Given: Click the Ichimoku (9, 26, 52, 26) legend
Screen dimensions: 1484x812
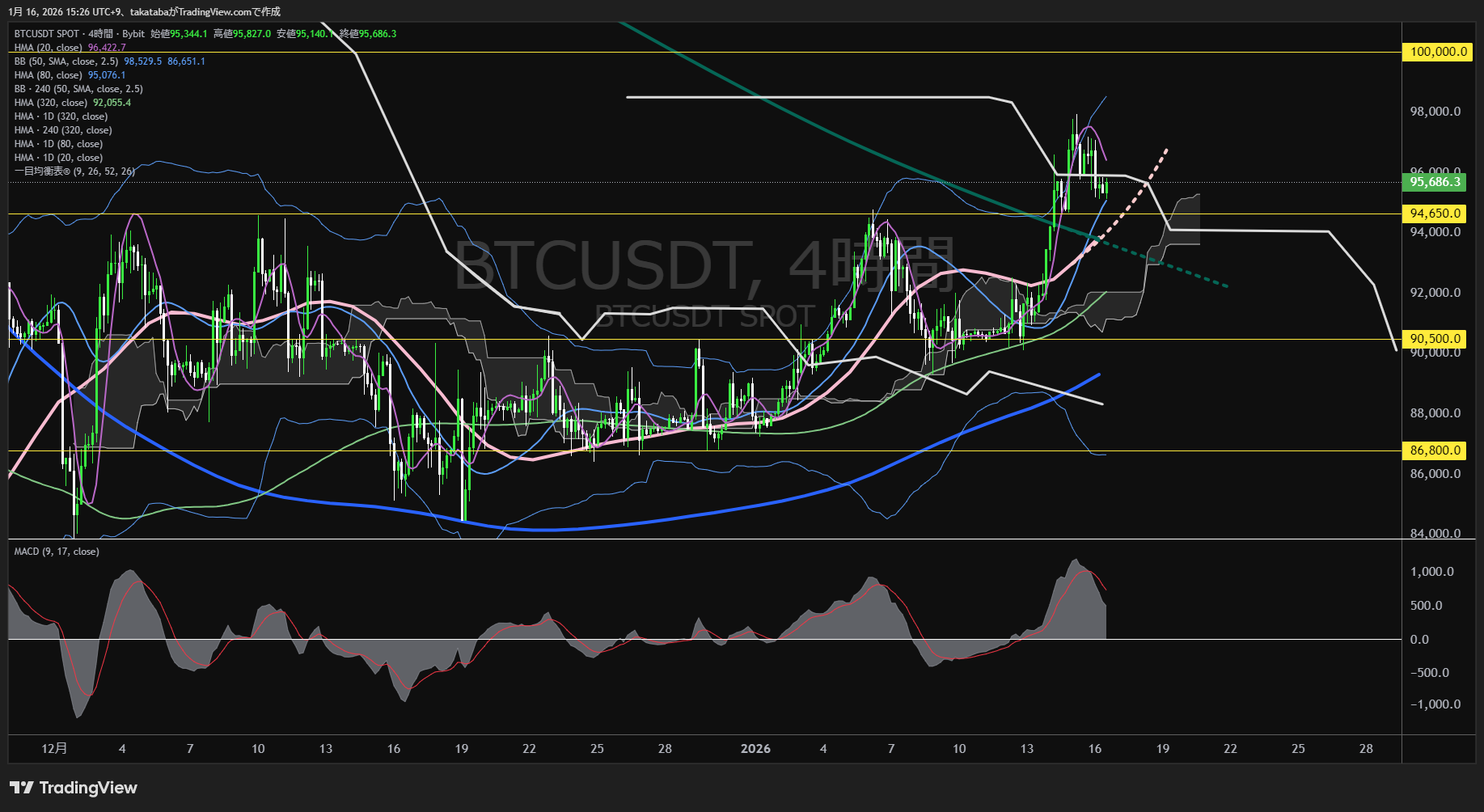Looking at the screenshot, I should coord(74,171).
